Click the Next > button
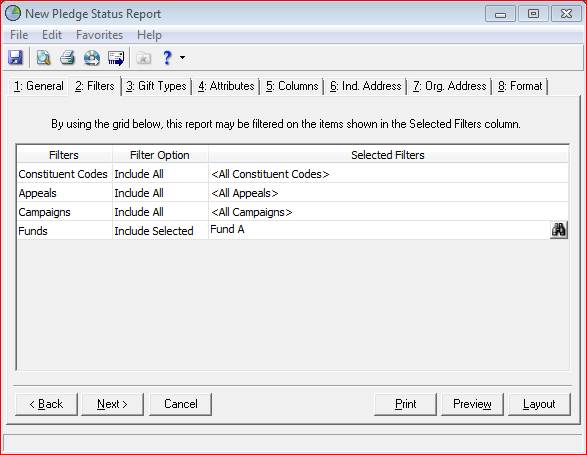The width and height of the screenshot is (587, 455). tap(112, 404)
